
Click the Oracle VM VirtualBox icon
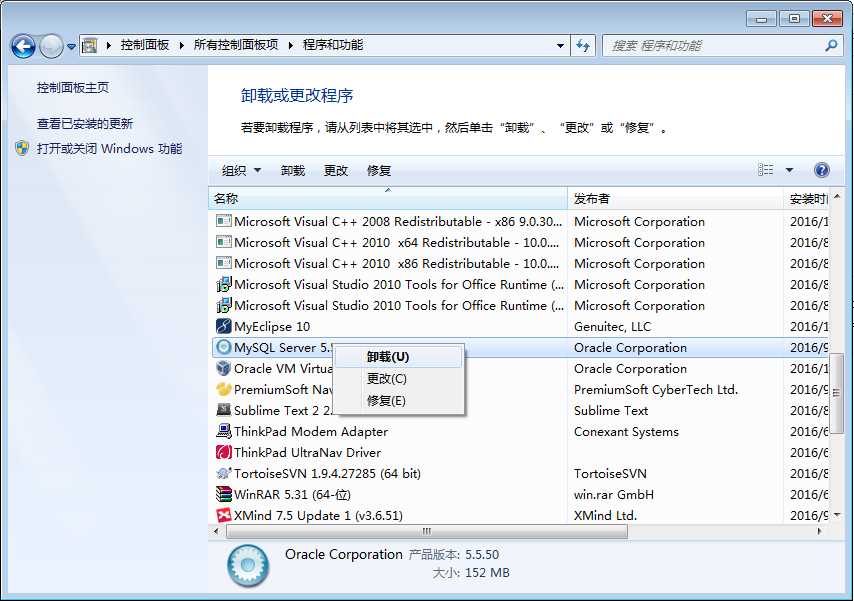tap(224, 368)
